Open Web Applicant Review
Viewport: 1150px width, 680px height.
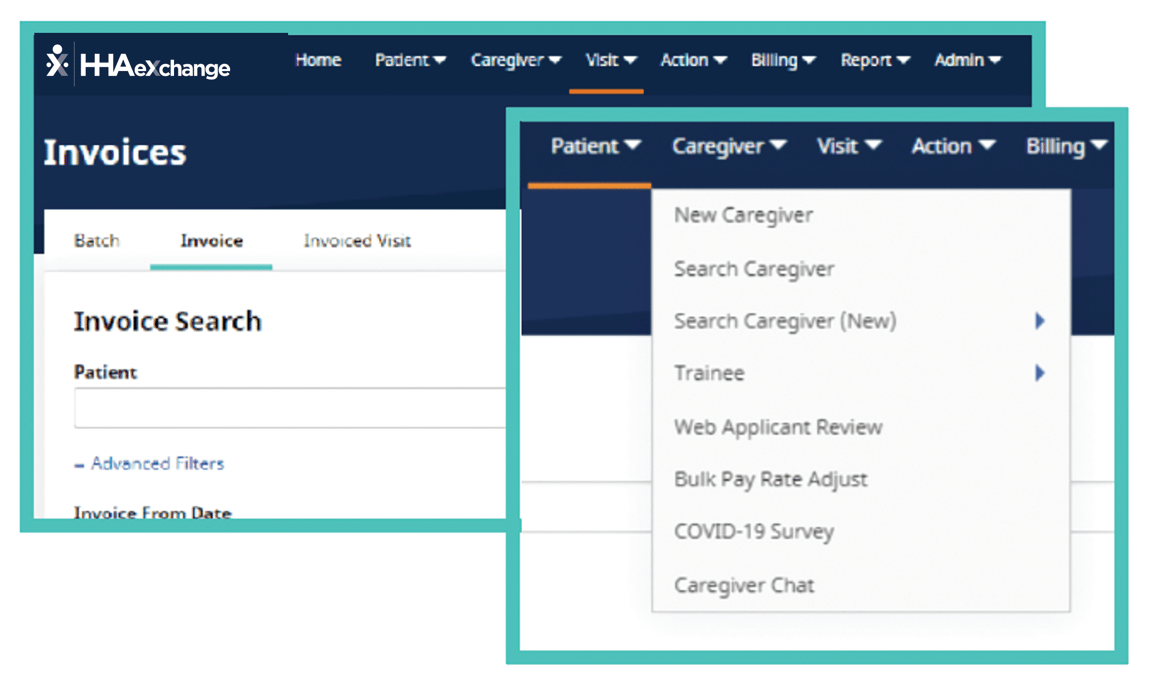(x=777, y=427)
